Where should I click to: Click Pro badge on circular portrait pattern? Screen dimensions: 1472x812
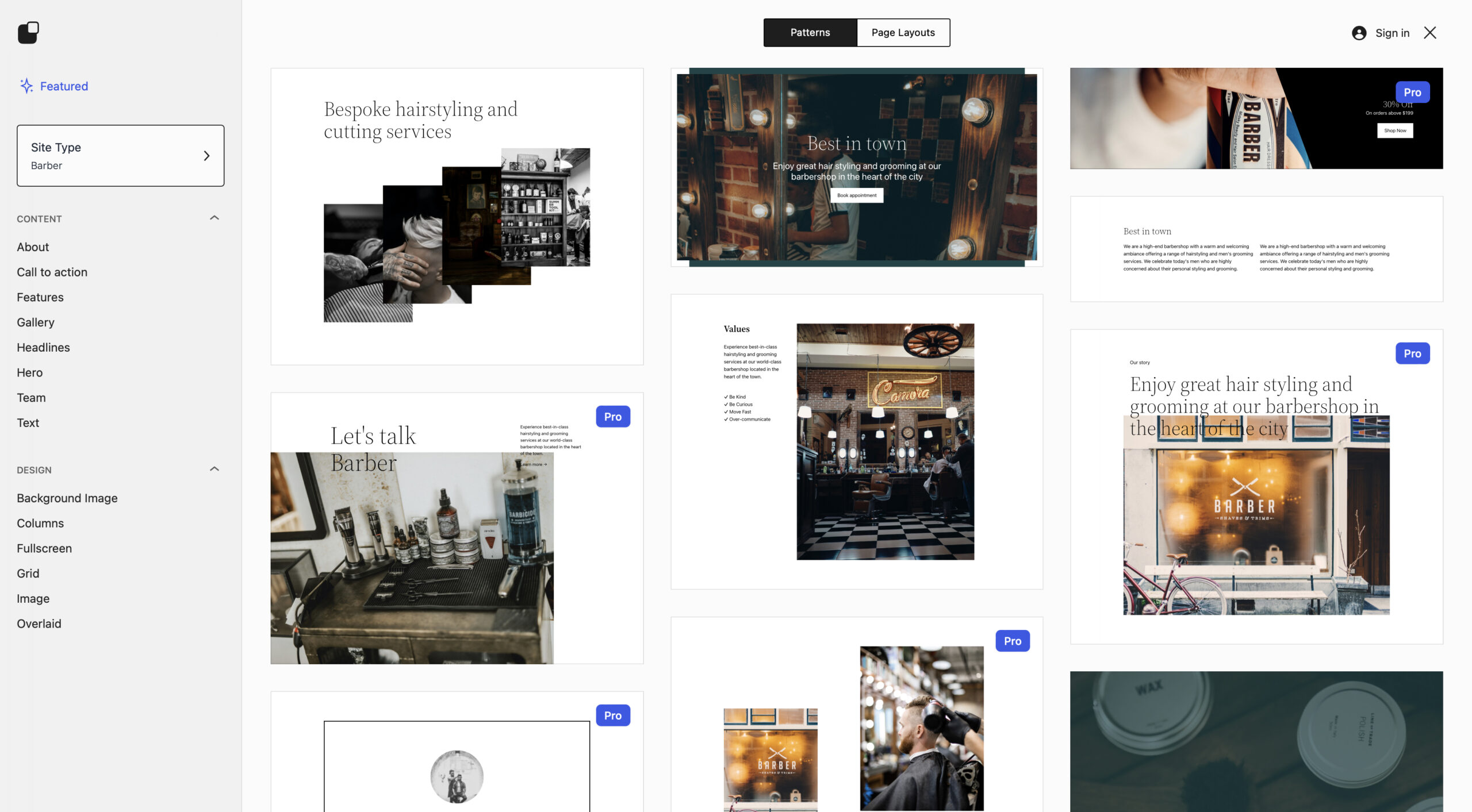[x=613, y=715]
